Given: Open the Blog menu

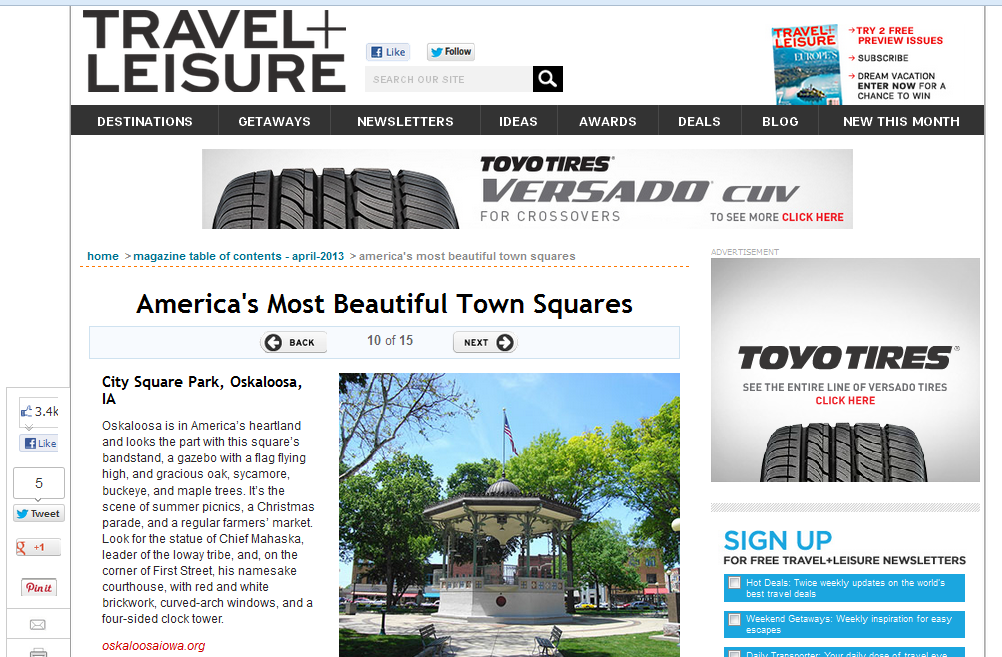Looking at the screenshot, I should coord(780,121).
